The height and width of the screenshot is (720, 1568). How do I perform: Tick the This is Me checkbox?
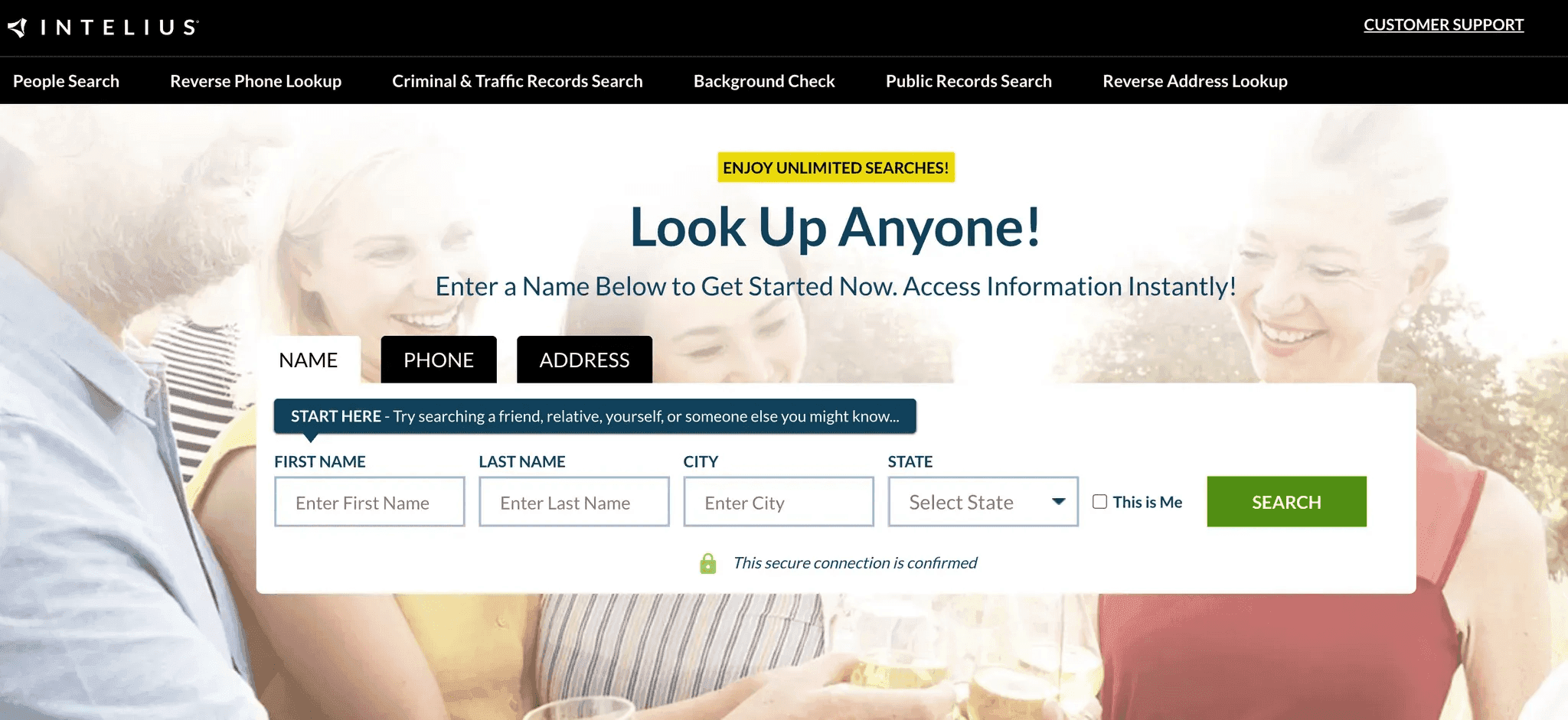click(x=1100, y=502)
